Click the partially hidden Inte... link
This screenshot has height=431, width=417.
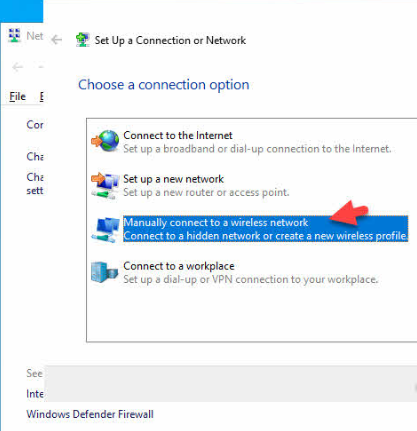[x=35, y=394]
